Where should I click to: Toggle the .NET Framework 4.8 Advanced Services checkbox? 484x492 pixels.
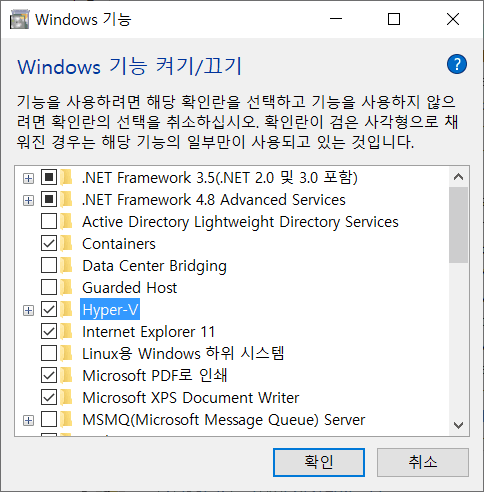pos(49,199)
